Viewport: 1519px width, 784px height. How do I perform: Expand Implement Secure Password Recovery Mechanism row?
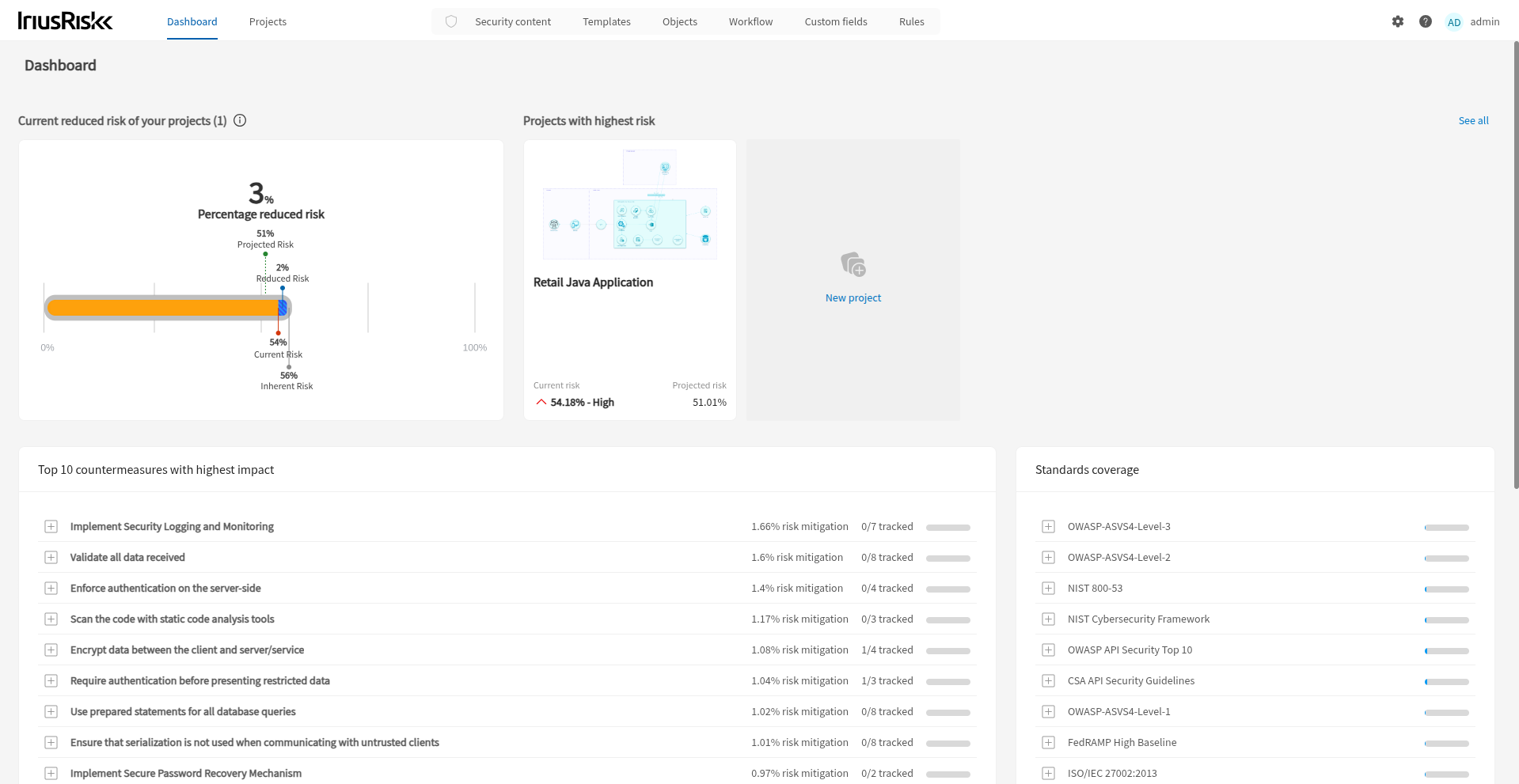pos(51,774)
